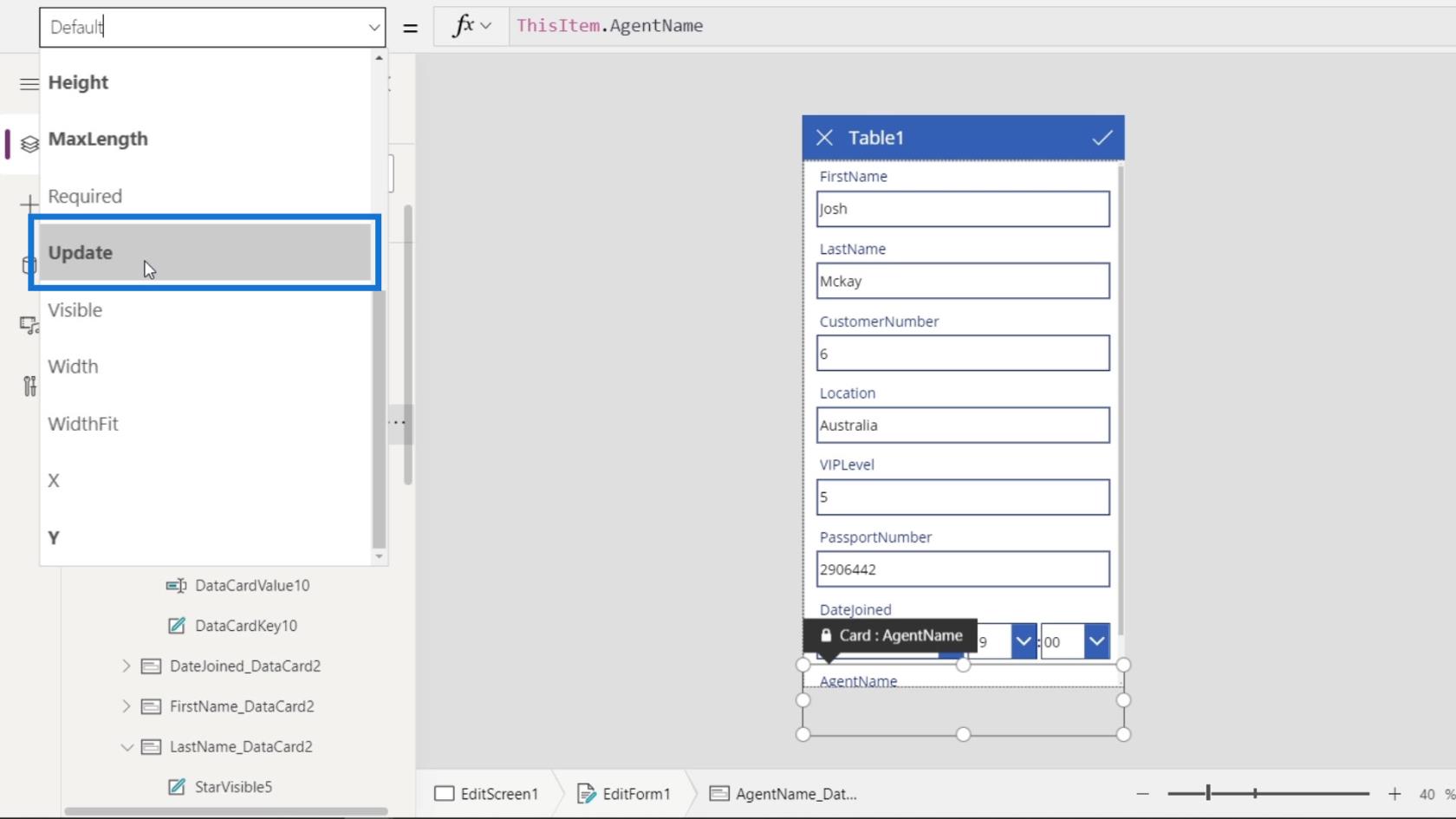
Task: Click EditForm1 breadcrumb
Action: [x=624, y=794]
